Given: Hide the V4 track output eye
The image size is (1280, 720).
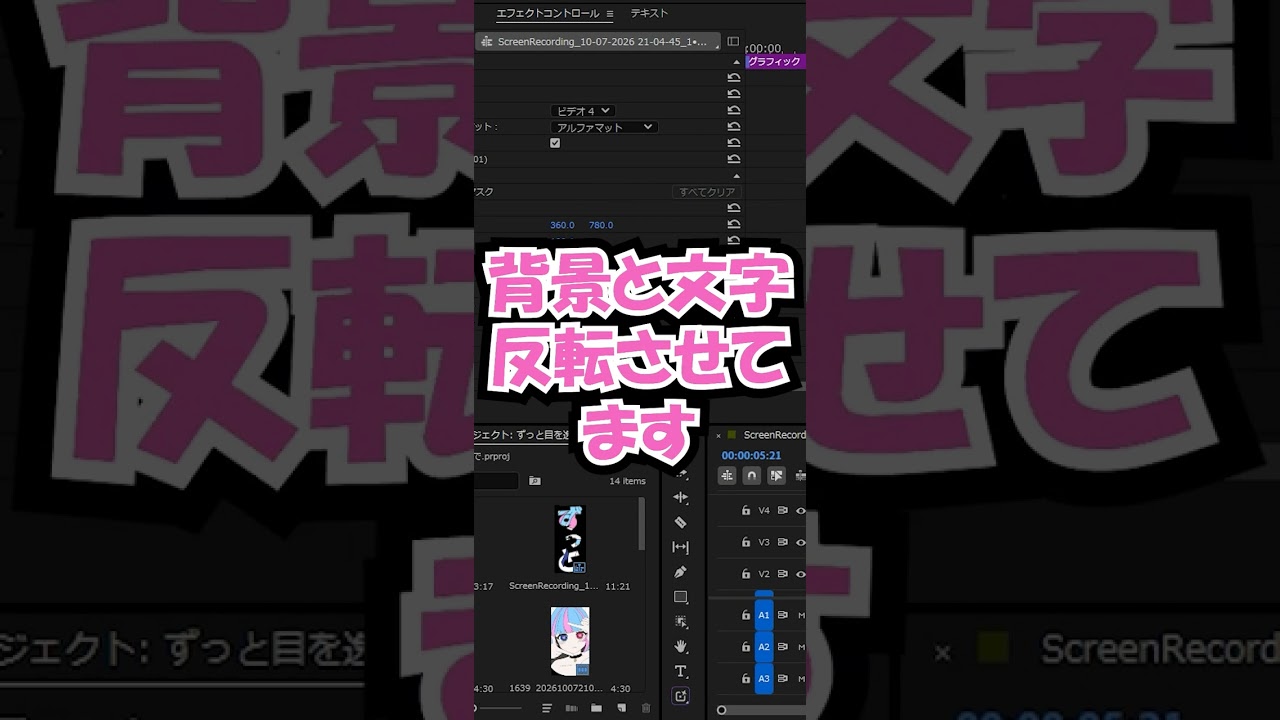Looking at the screenshot, I should 801,510.
